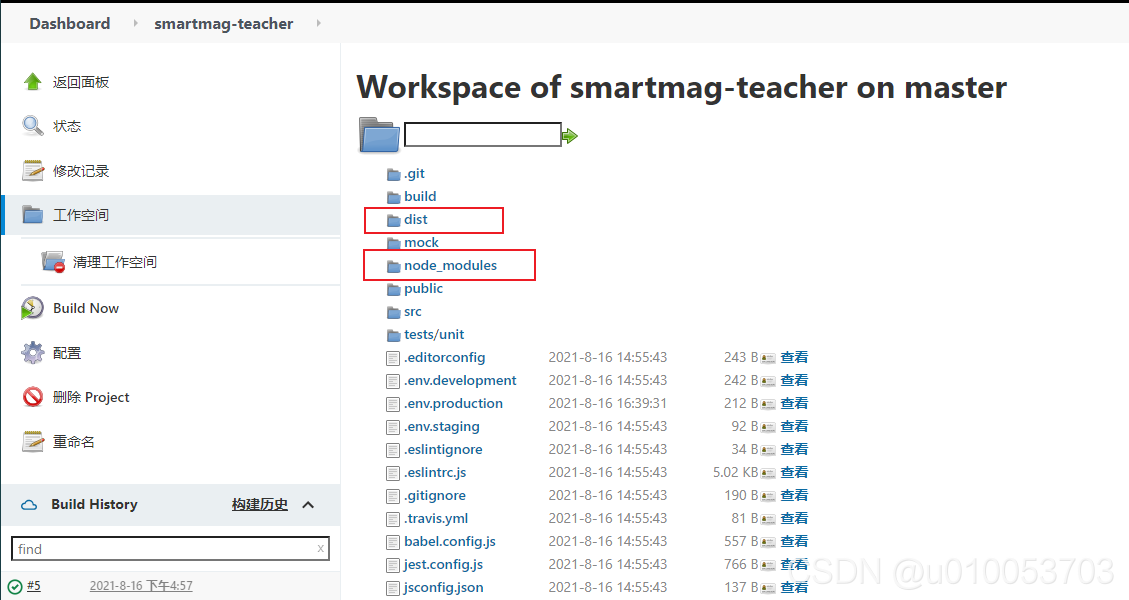Choose 删除 Project in the sidebar
This screenshot has height=600, width=1129.
click(x=91, y=398)
